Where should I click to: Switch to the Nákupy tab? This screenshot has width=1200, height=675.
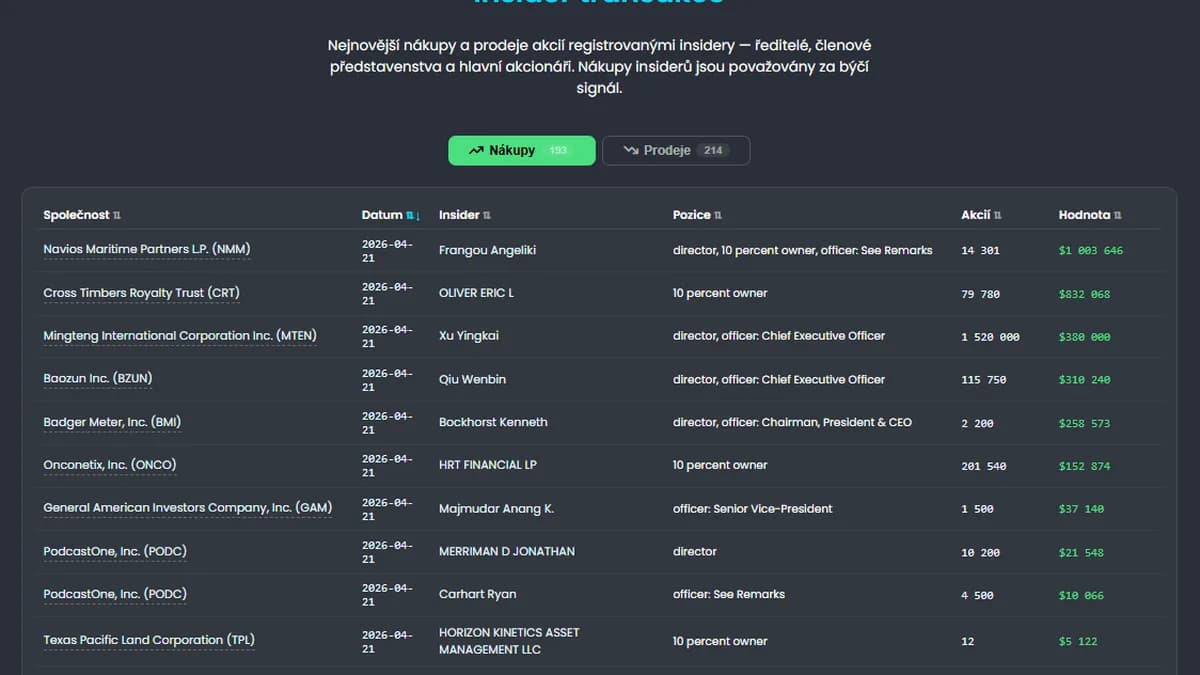pyautogui.click(x=521, y=150)
